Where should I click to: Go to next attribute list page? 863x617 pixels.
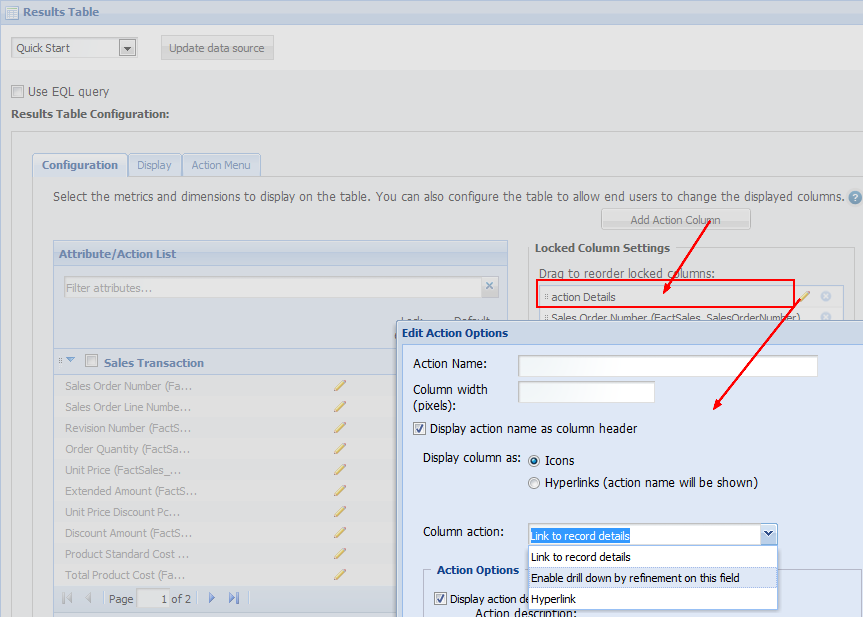tap(211, 598)
